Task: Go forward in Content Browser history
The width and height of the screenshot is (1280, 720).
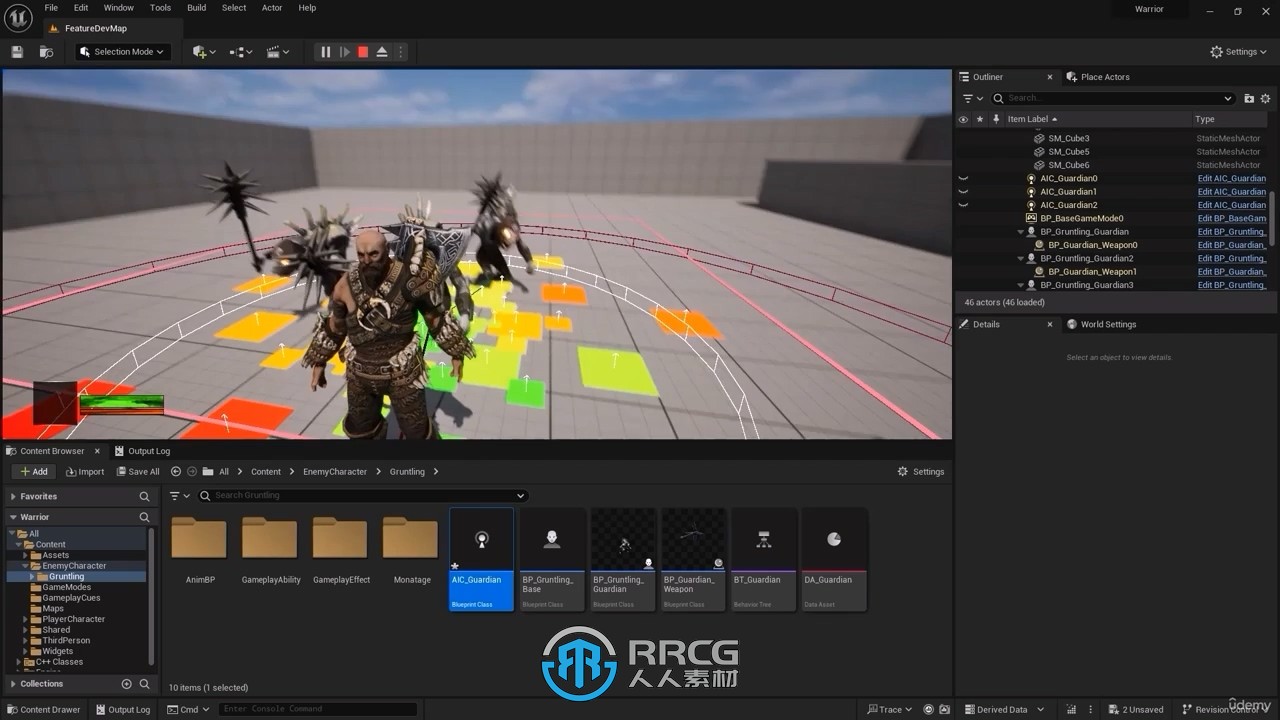Action: coord(192,472)
